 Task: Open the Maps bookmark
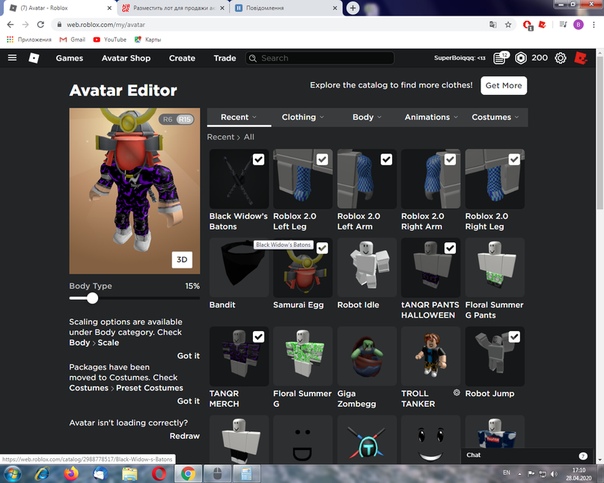click(148, 39)
